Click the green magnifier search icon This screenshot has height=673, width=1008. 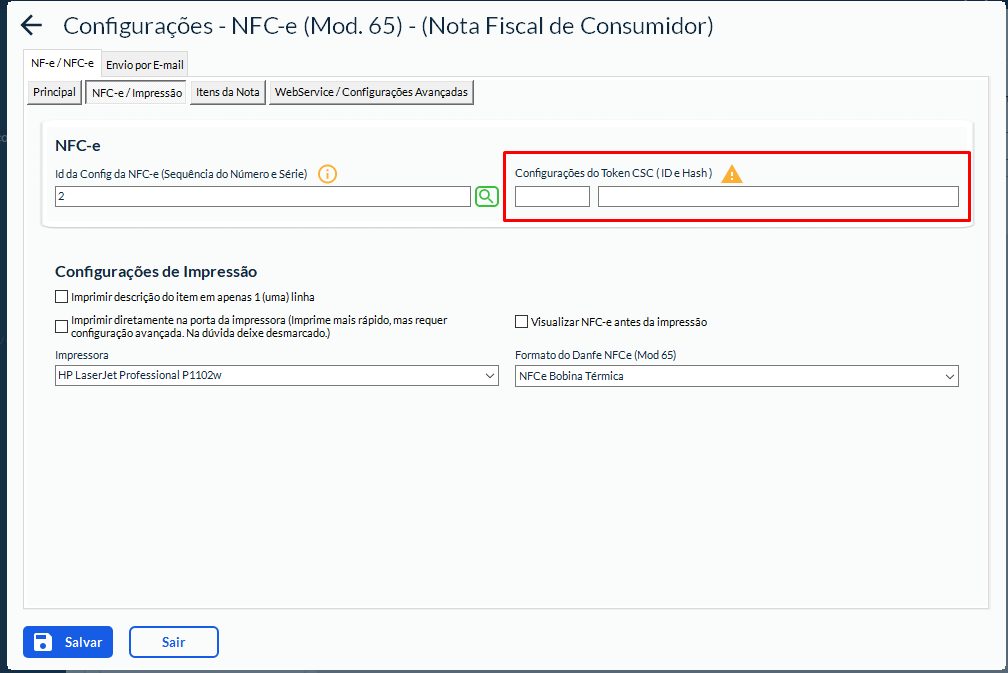pos(486,196)
